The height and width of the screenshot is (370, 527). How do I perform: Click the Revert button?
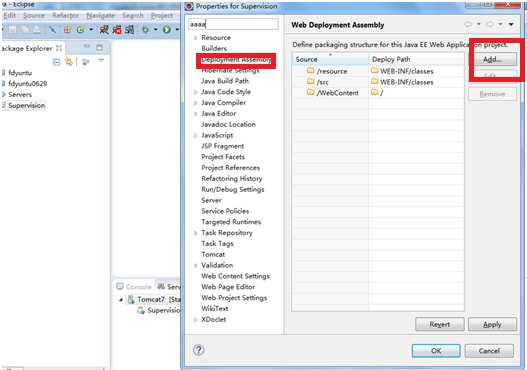pyautogui.click(x=439, y=324)
